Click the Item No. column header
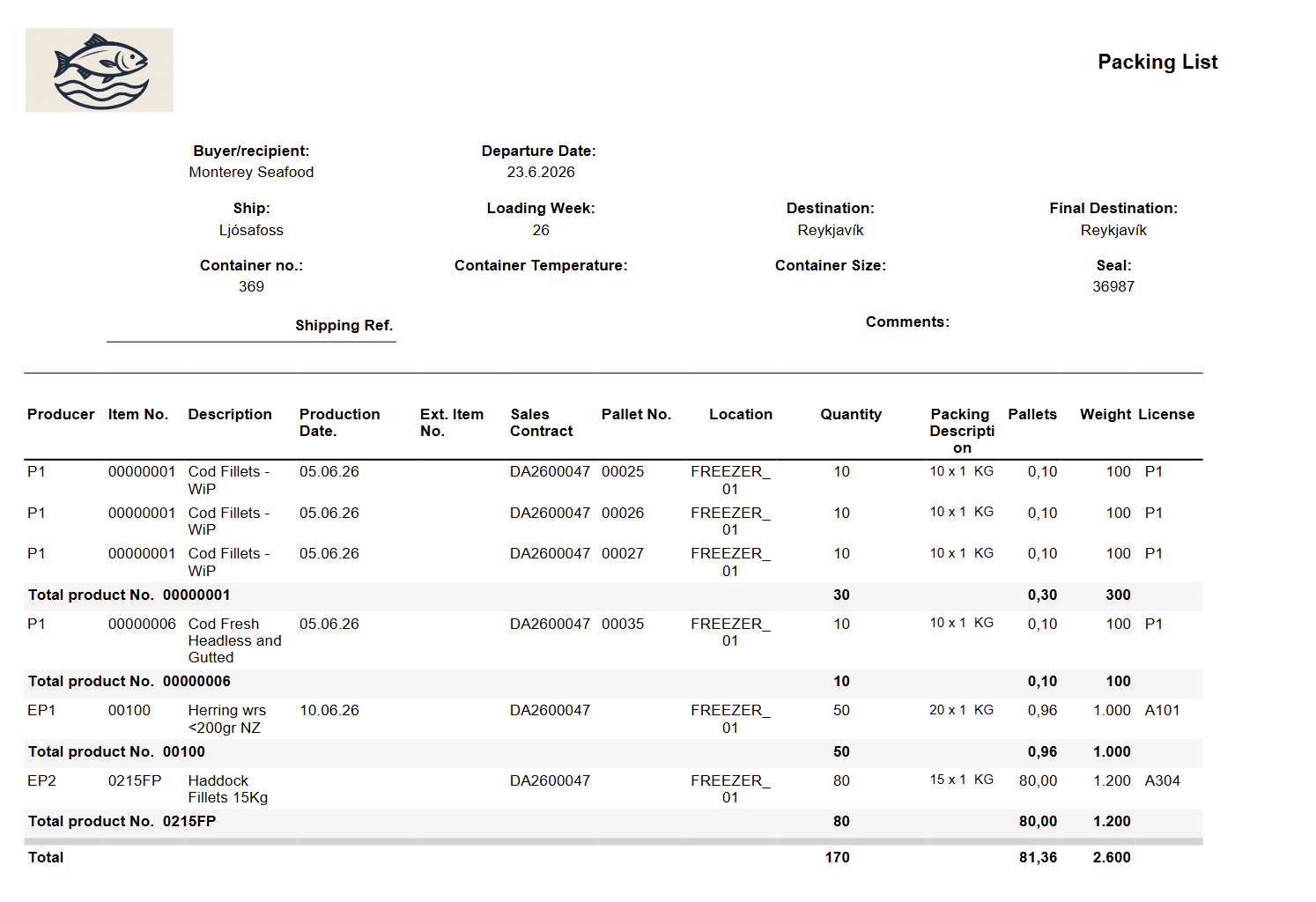1316x902 pixels. (x=138, y=414)
